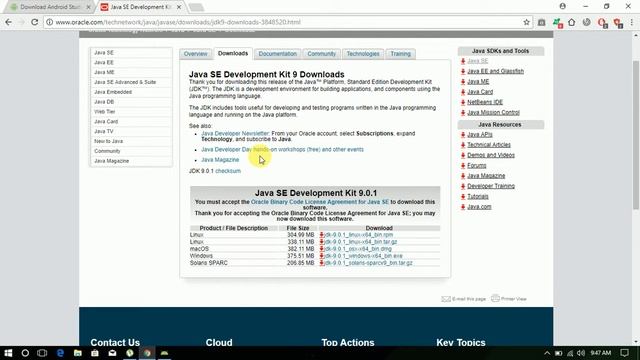The width and height of the screenshot is (640, 360).
Task: Open Forums resource link
Action: [x=476, y=166]
